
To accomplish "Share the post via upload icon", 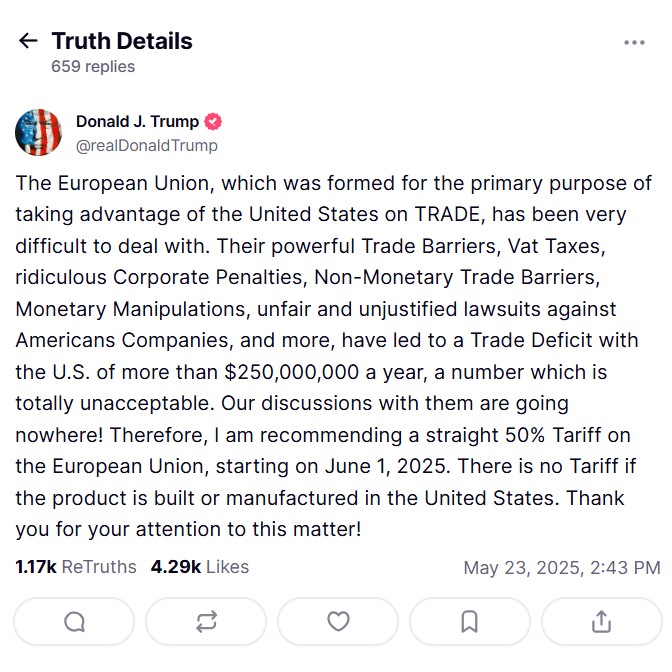I will [x=601, y=621].
